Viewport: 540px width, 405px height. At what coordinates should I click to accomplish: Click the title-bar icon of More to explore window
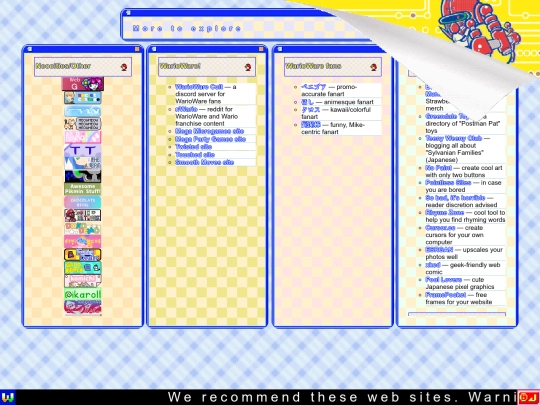pos(128,13)
